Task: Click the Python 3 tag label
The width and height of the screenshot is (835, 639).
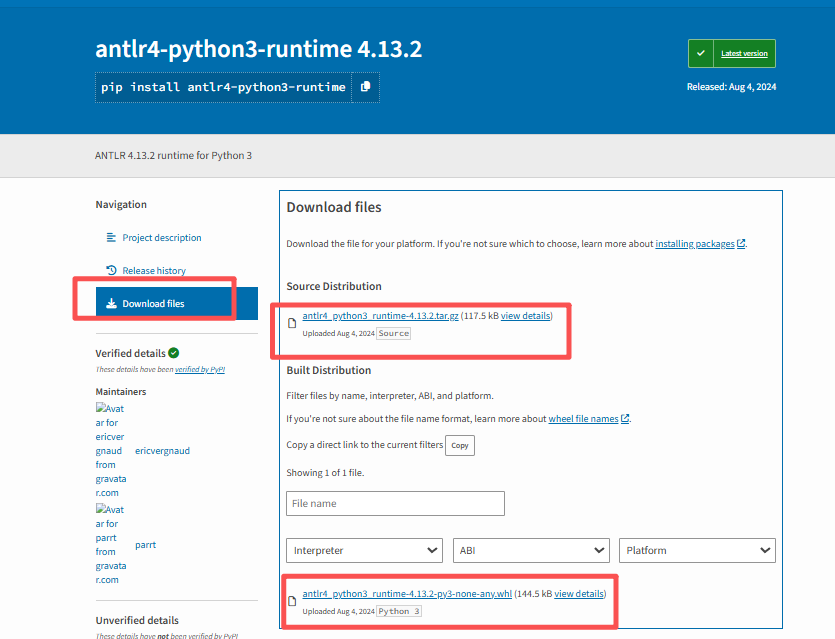Action: coord(399,611)
